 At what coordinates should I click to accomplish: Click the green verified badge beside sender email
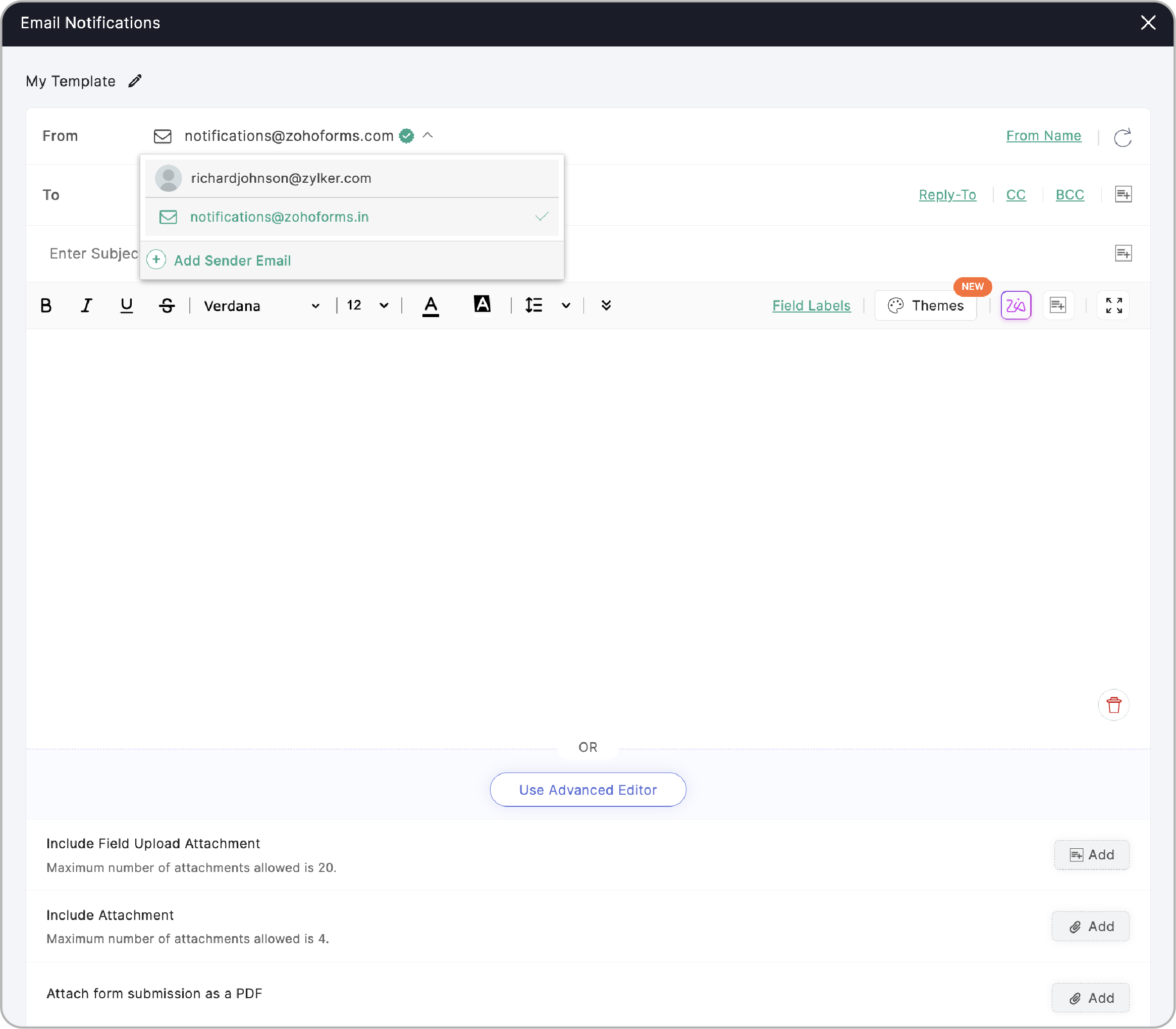pyautogui.click(x=406, y=136)
